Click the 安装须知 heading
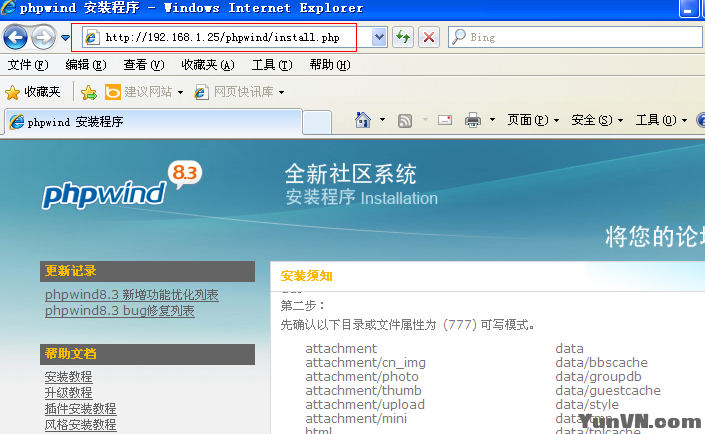The width and height of the screenshot is (705, 434). [x=307, y=276]
